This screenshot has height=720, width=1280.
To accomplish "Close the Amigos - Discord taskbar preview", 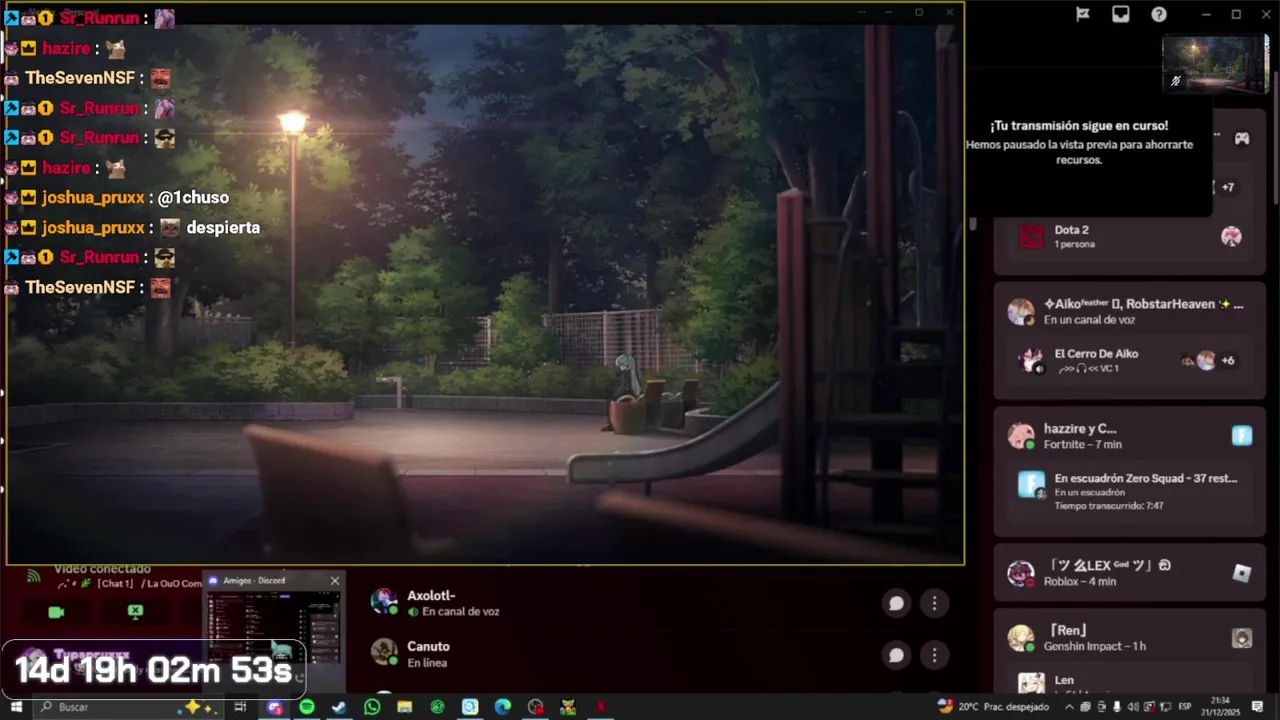I will tap(334, 580).
